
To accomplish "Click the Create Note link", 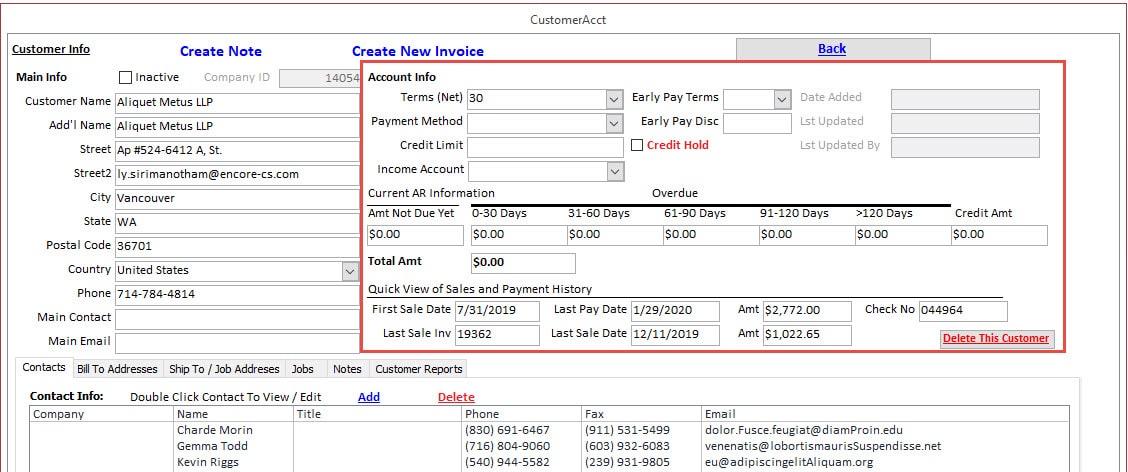I will point(221,51).
